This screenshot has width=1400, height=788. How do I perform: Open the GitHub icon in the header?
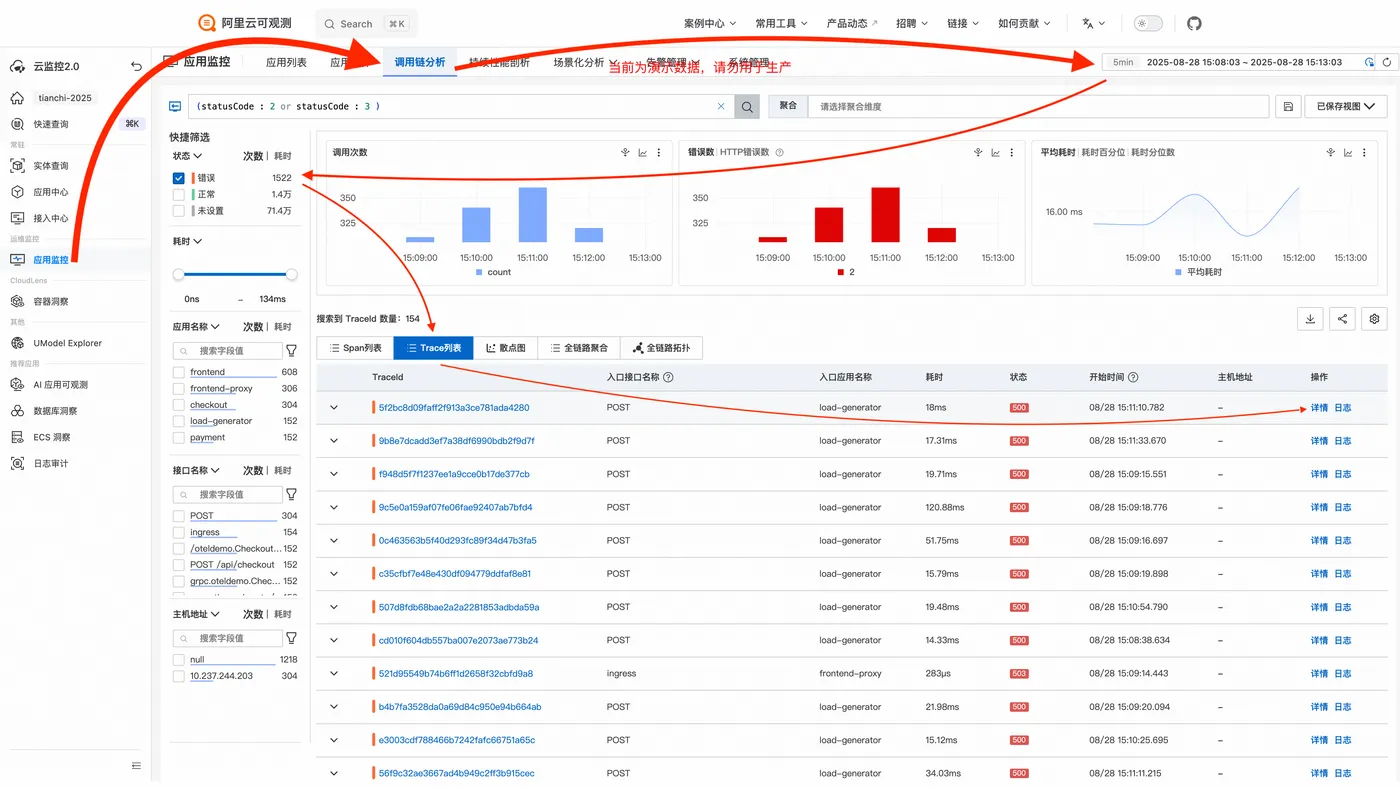[x=1194, y=23]
